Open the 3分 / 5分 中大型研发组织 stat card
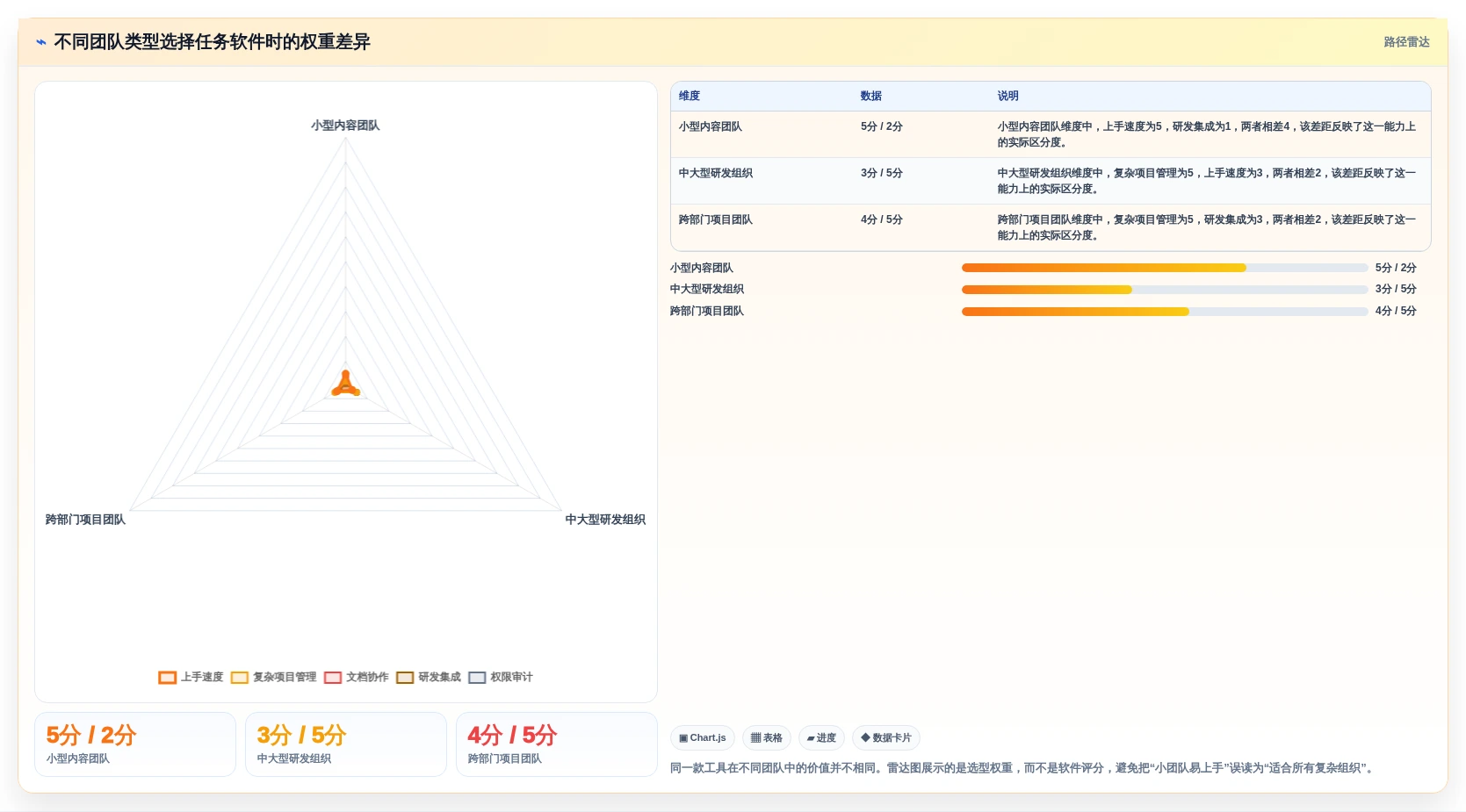1466x812 pixels. (346, 744)
